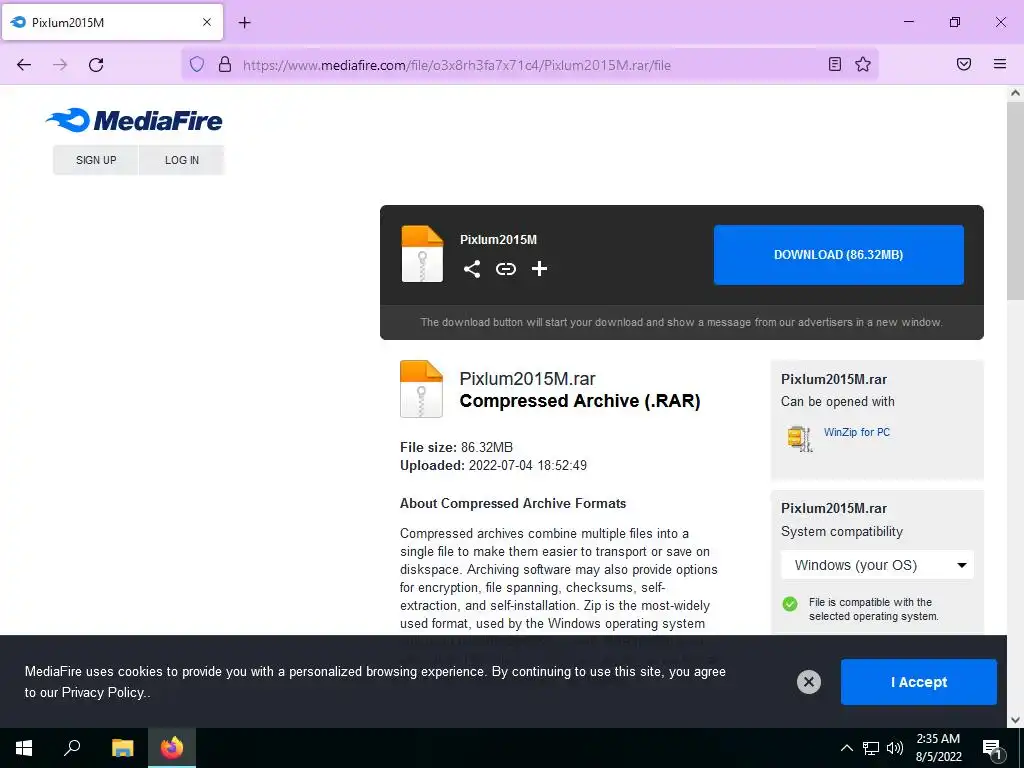
Task: Open the Pocket save icon
Action: [964, 64]
